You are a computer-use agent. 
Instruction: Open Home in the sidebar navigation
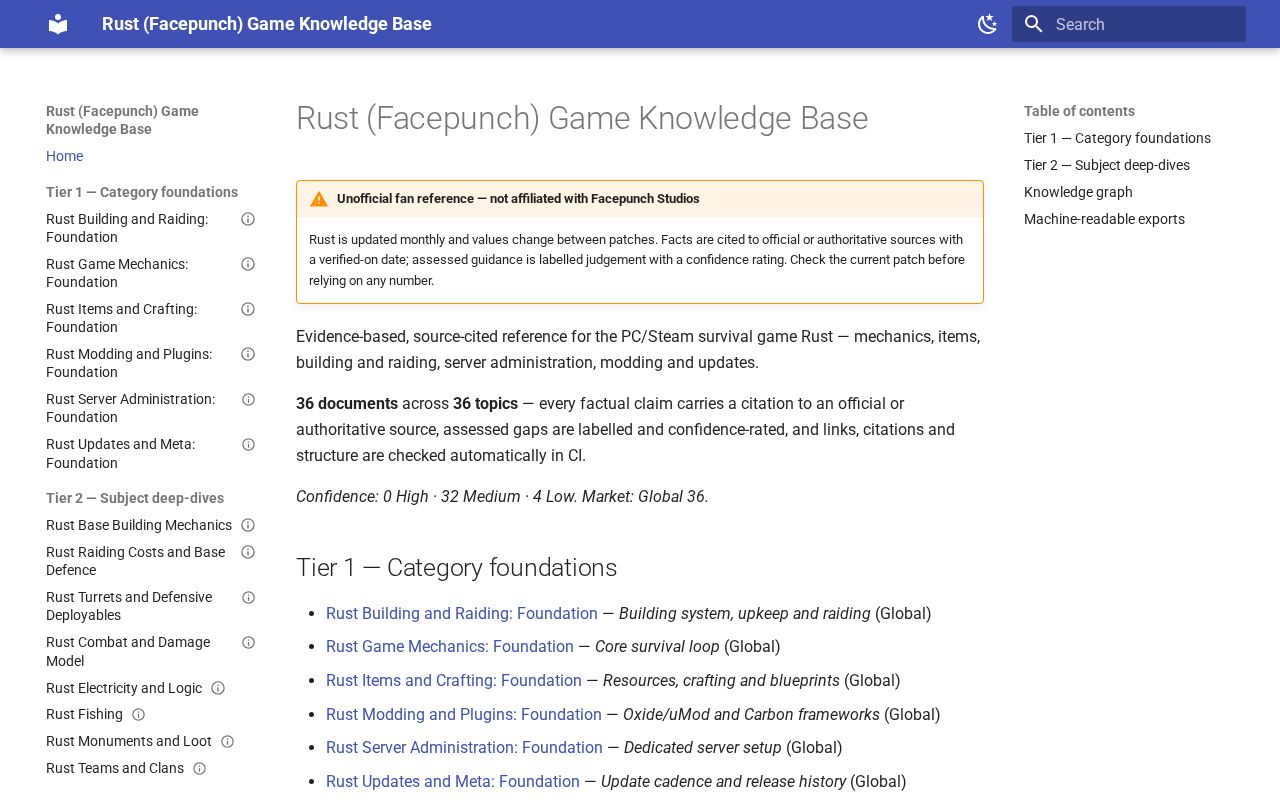coord(64,156)
